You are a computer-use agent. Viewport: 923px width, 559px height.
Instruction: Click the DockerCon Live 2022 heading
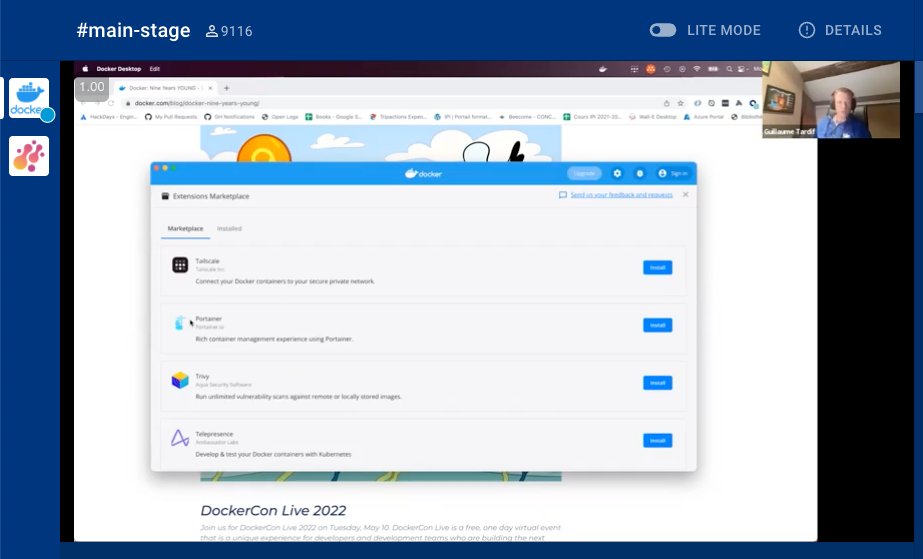pos(273,510)
